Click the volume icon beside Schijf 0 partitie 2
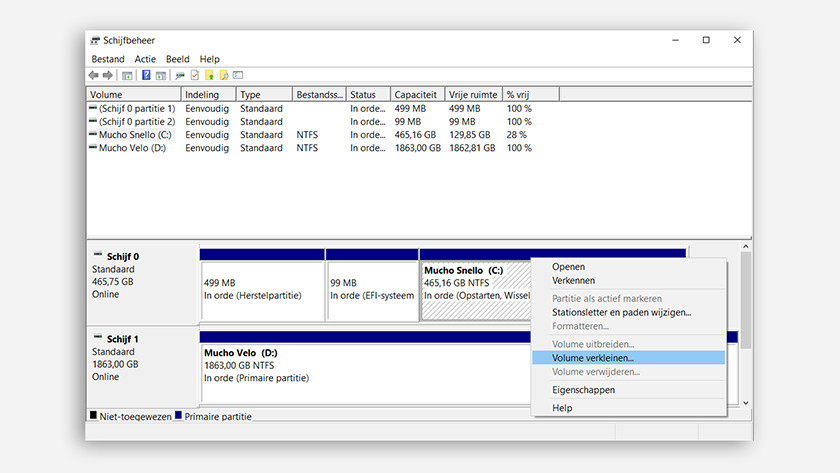This screenshot has width=840, height=473. tap(93, 121)
